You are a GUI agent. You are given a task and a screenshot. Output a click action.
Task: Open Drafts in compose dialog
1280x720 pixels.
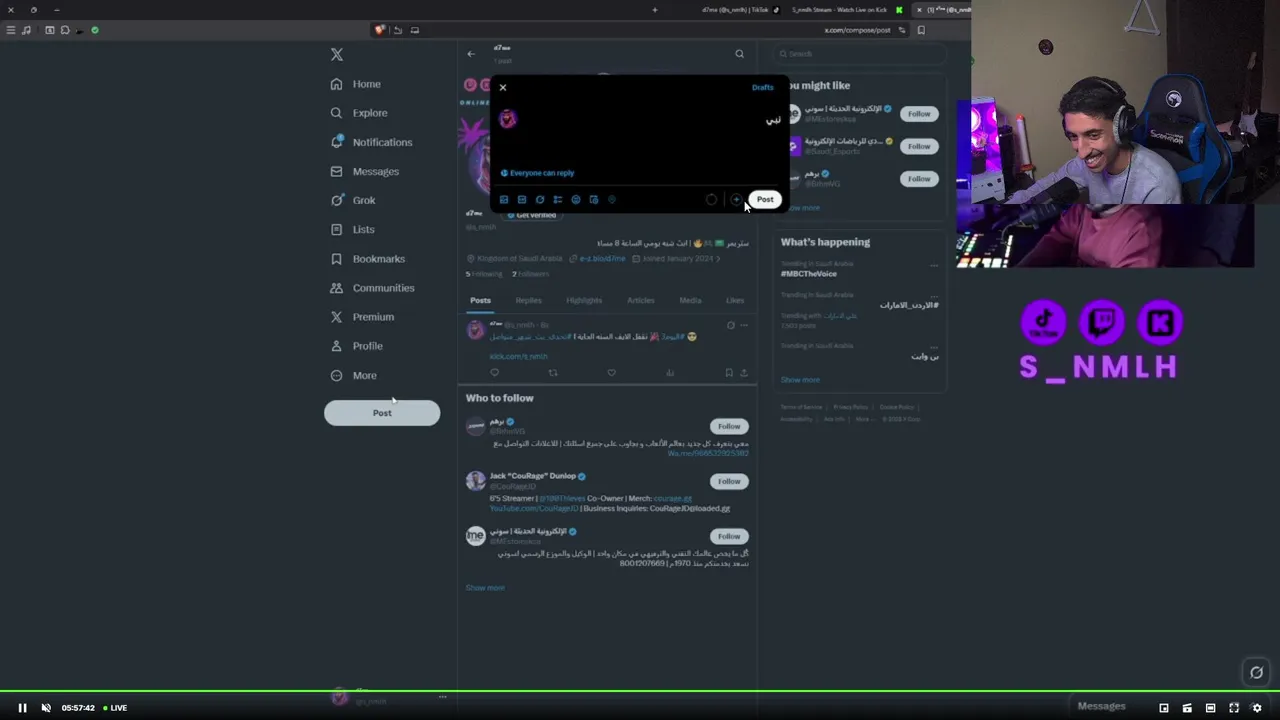click(x=762, y=87)
